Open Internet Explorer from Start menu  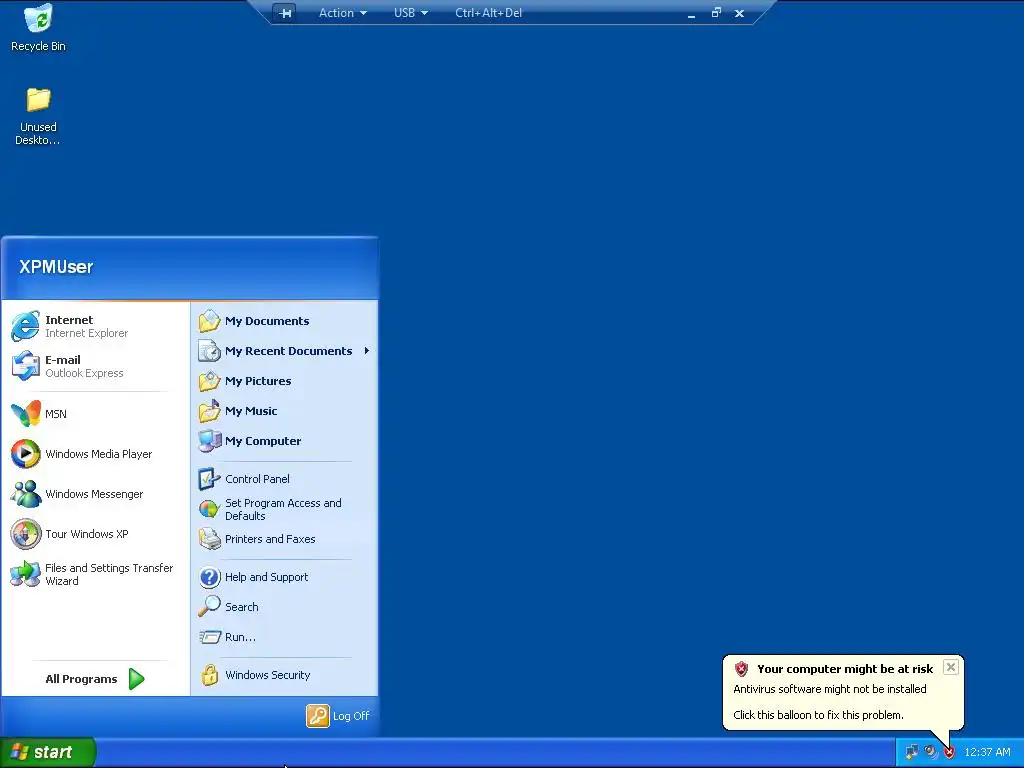[x=25, y=326]
